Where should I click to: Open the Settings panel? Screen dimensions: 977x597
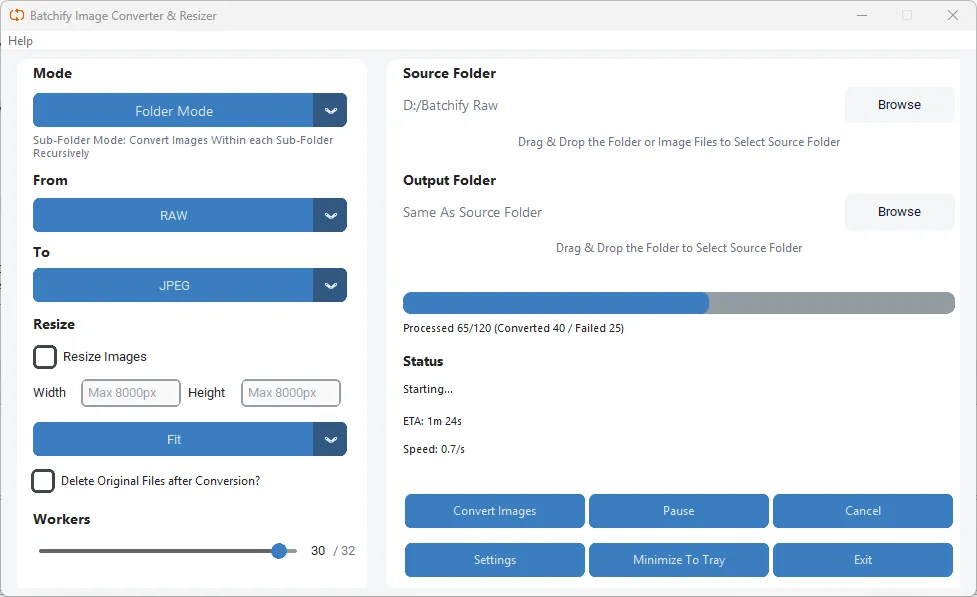pyautogui.click(x=494, y=560)
